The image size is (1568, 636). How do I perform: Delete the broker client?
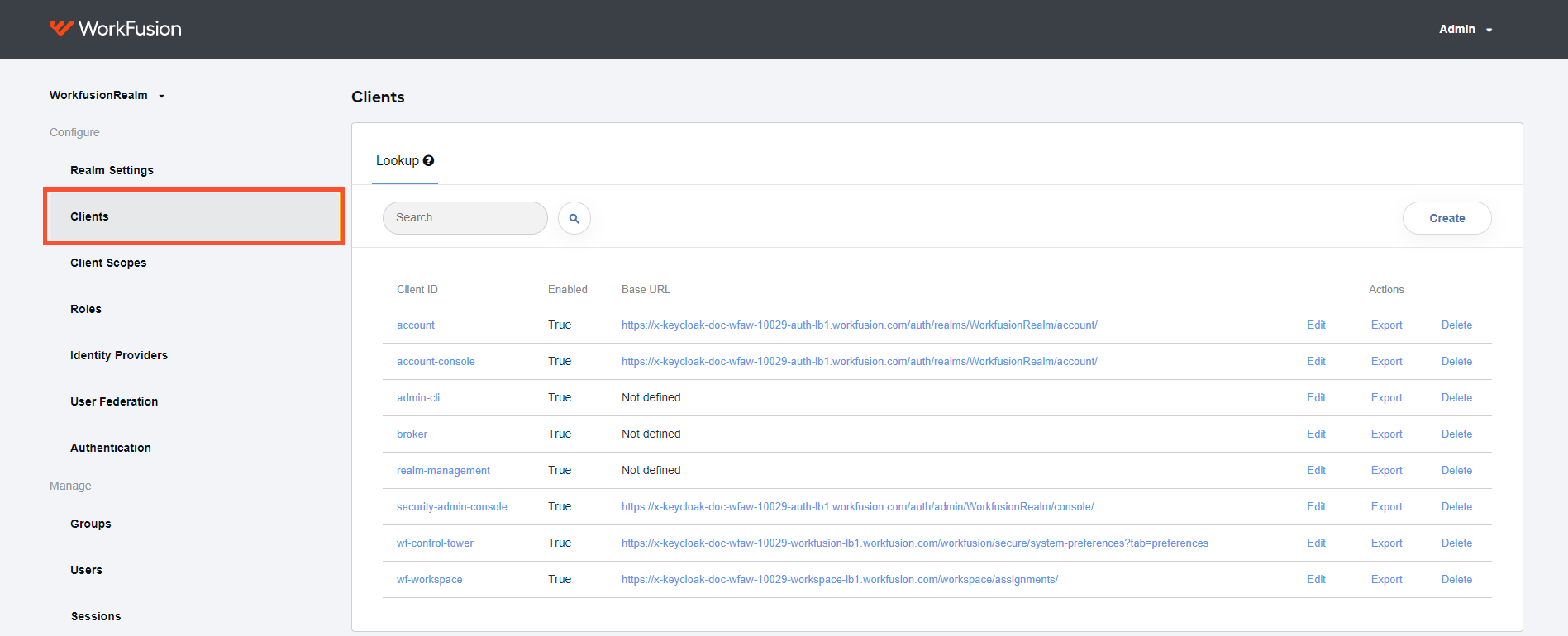point(1457,434)
